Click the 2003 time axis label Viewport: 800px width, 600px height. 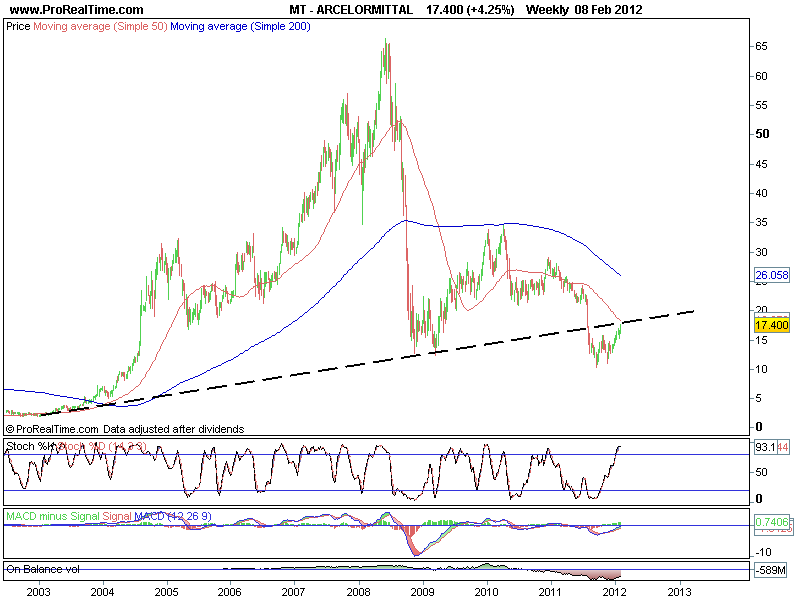coord(38,592)
